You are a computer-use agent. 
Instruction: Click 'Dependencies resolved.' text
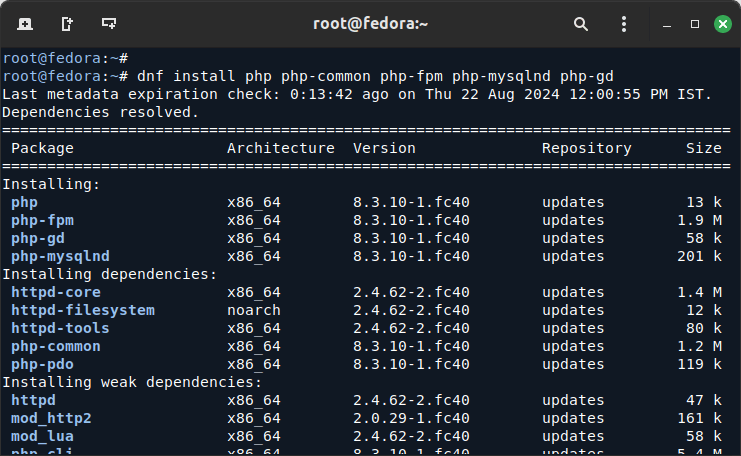click(x=101, y=112)
